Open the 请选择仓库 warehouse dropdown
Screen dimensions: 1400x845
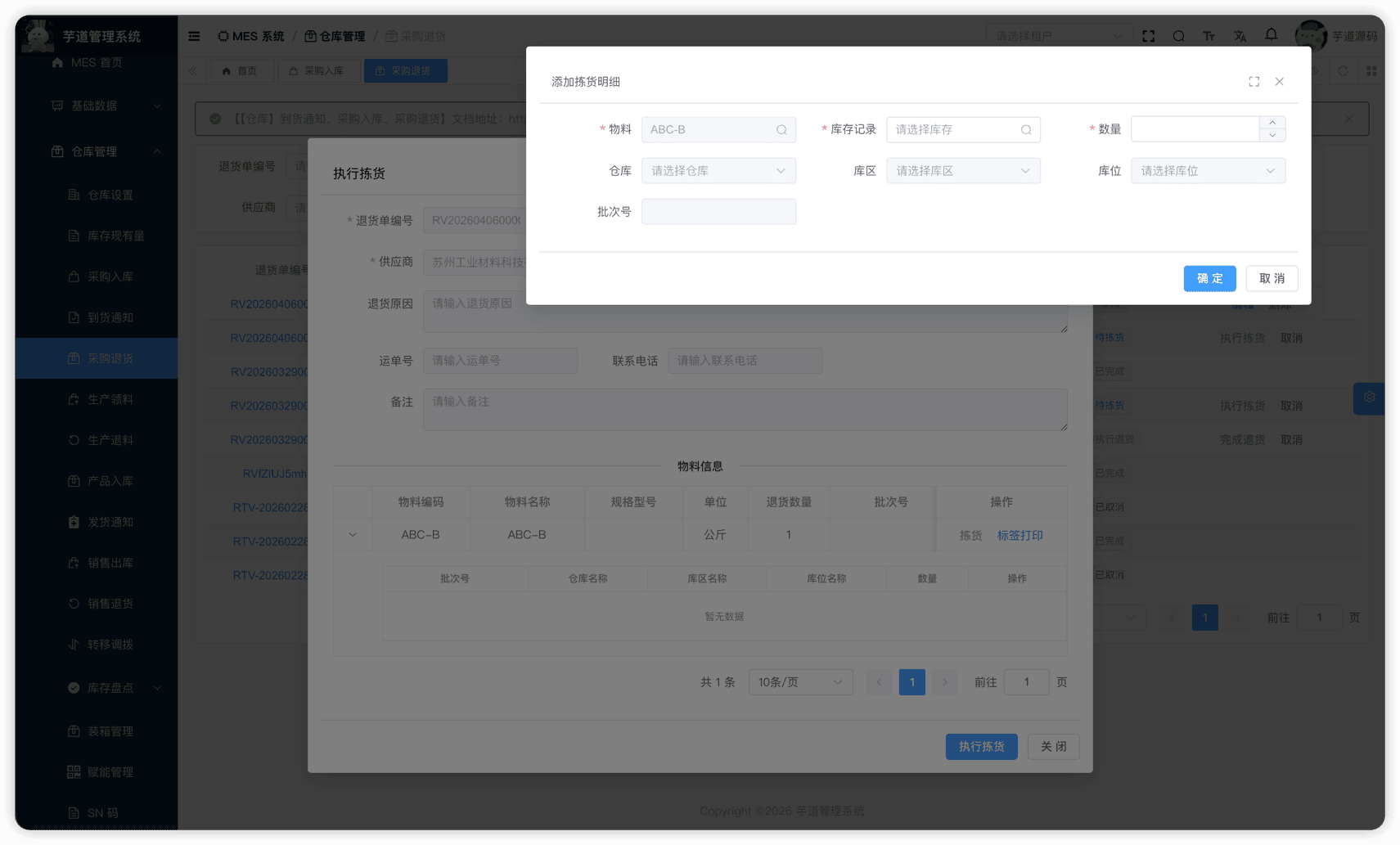[x=718, y=170]
